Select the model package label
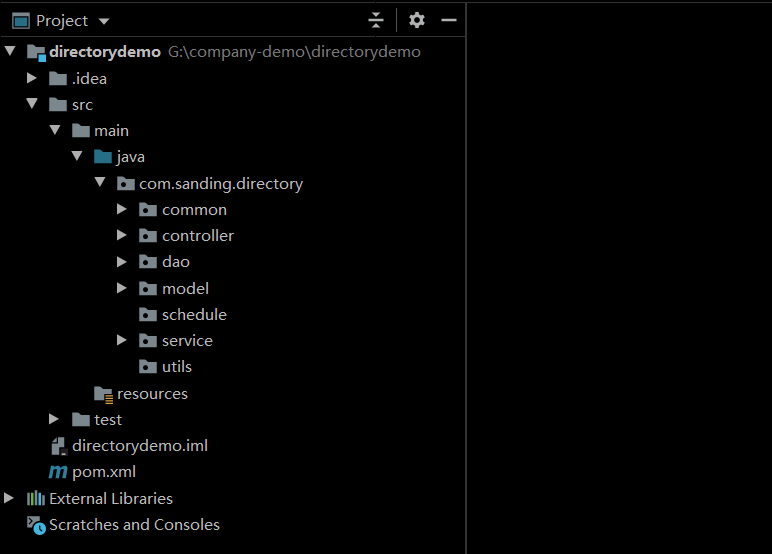The image size is (772, 554). pyautogui.click(x=185, y=289)
